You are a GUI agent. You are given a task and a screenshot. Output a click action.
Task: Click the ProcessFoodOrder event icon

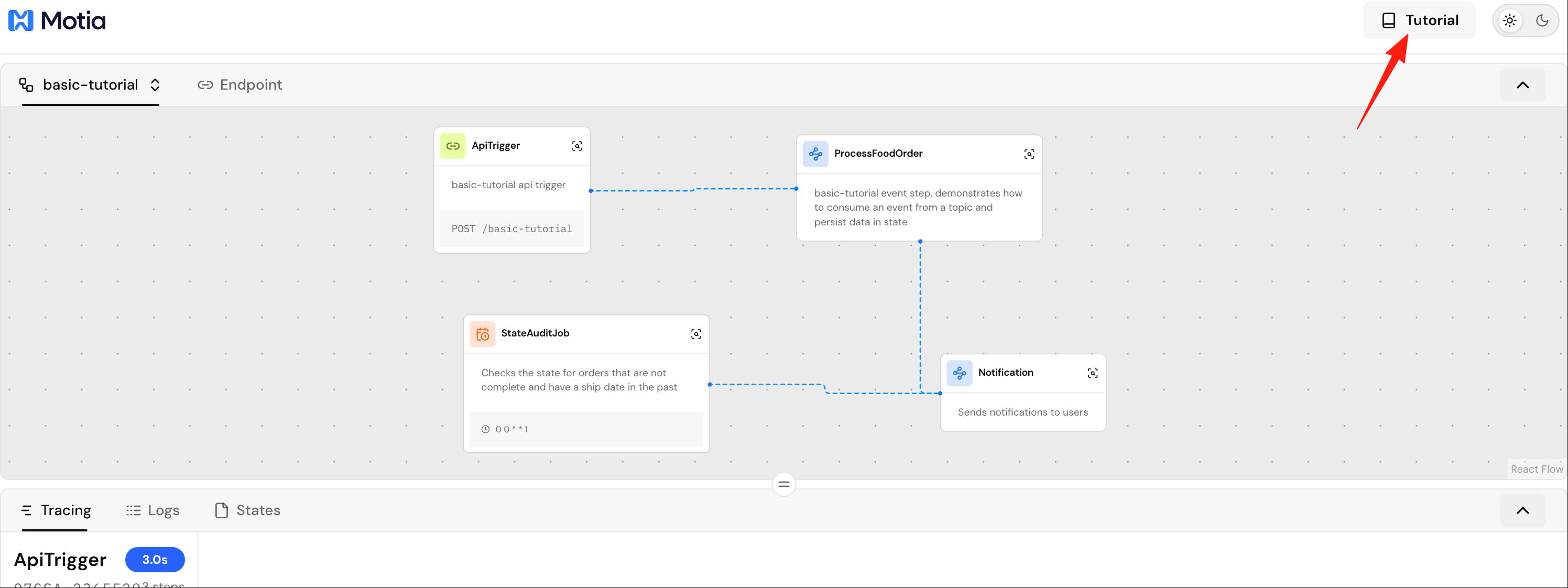click(815, 154)
